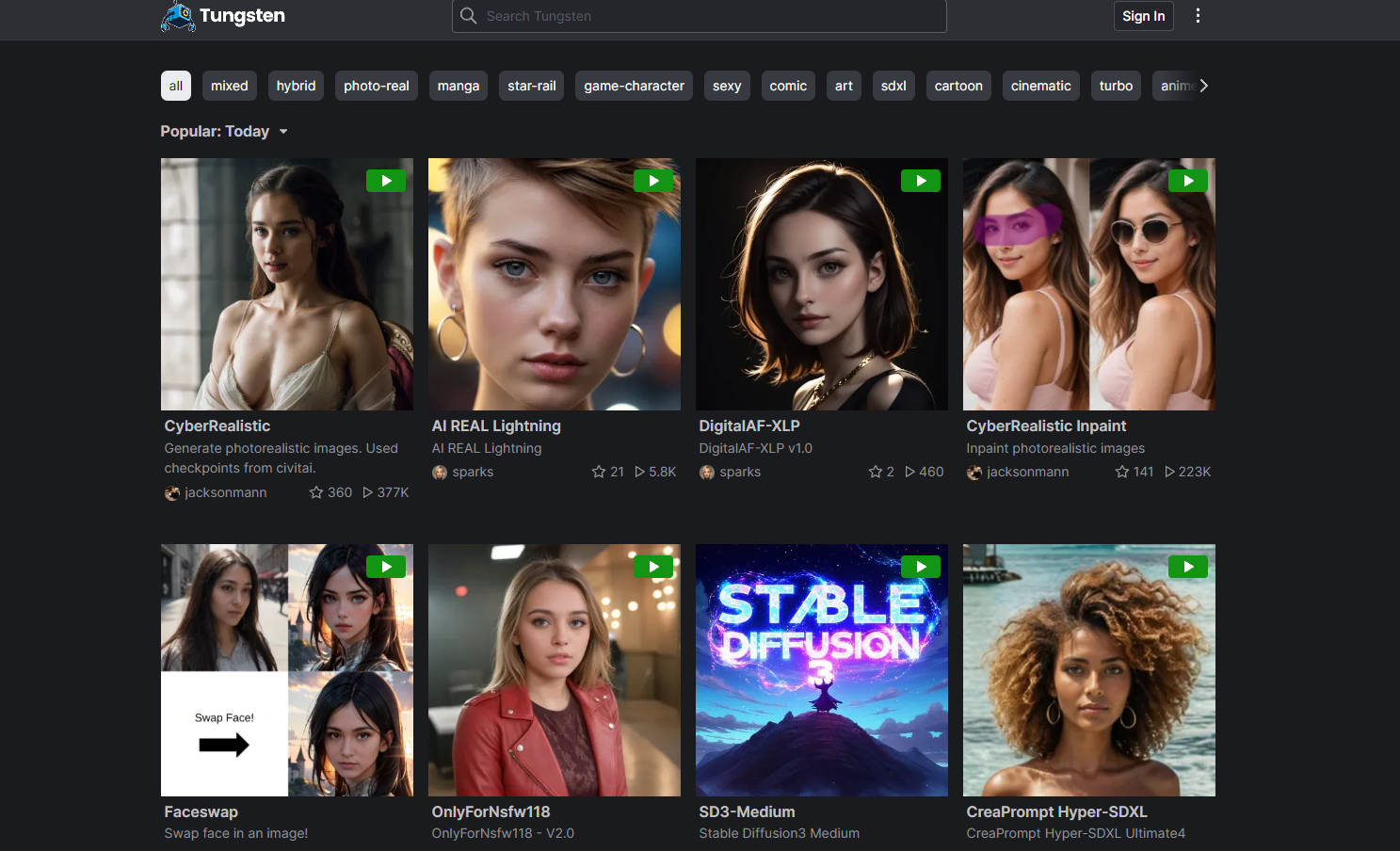Open the CreaPrompt Hyper-SDXL title link
Image resolution: width=1400 pixels, height=851 pixels.
click(x=1056, y=811)
